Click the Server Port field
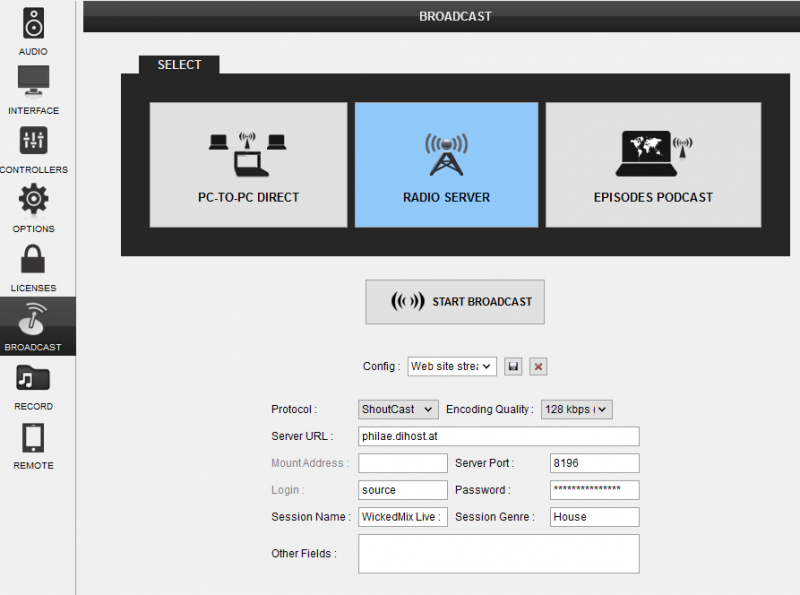 pyautogui.click(x=594, y=463)
